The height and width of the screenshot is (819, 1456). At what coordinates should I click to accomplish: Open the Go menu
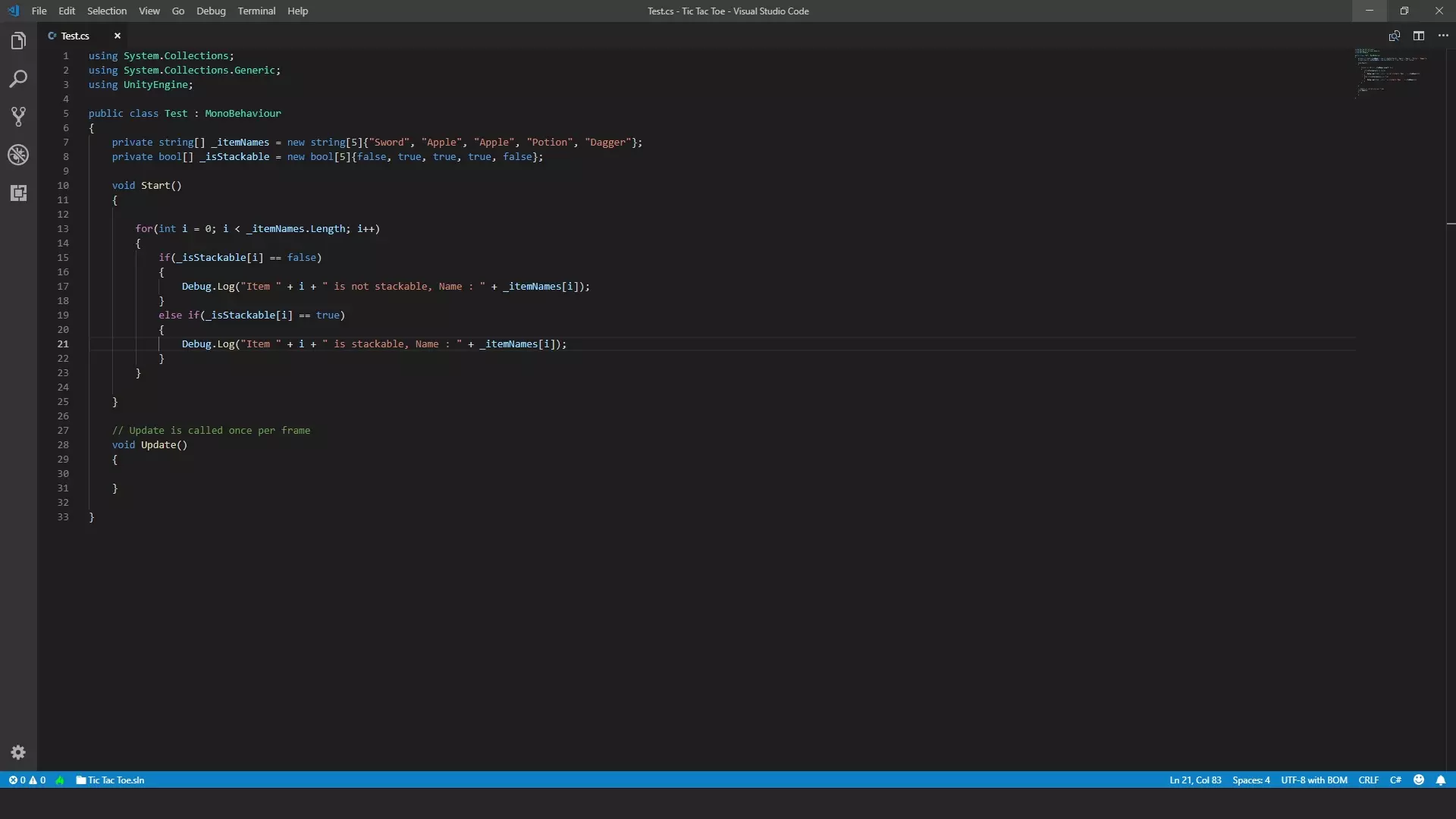tap(178, 11)
